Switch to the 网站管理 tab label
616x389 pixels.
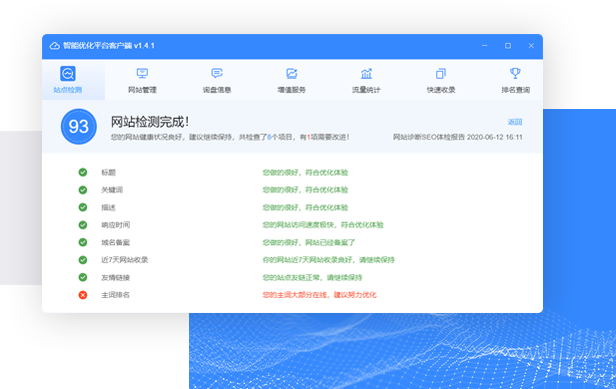click(x=142, y=90)
